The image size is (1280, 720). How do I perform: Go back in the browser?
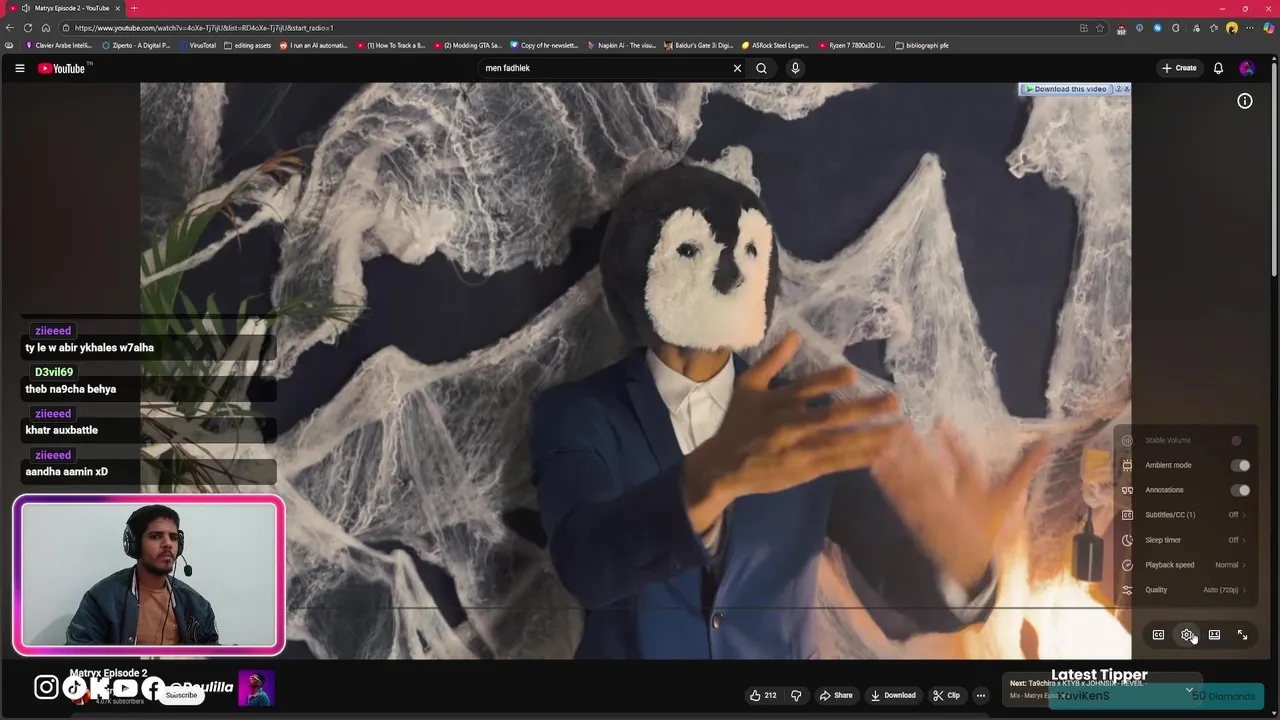pos(10,28)
